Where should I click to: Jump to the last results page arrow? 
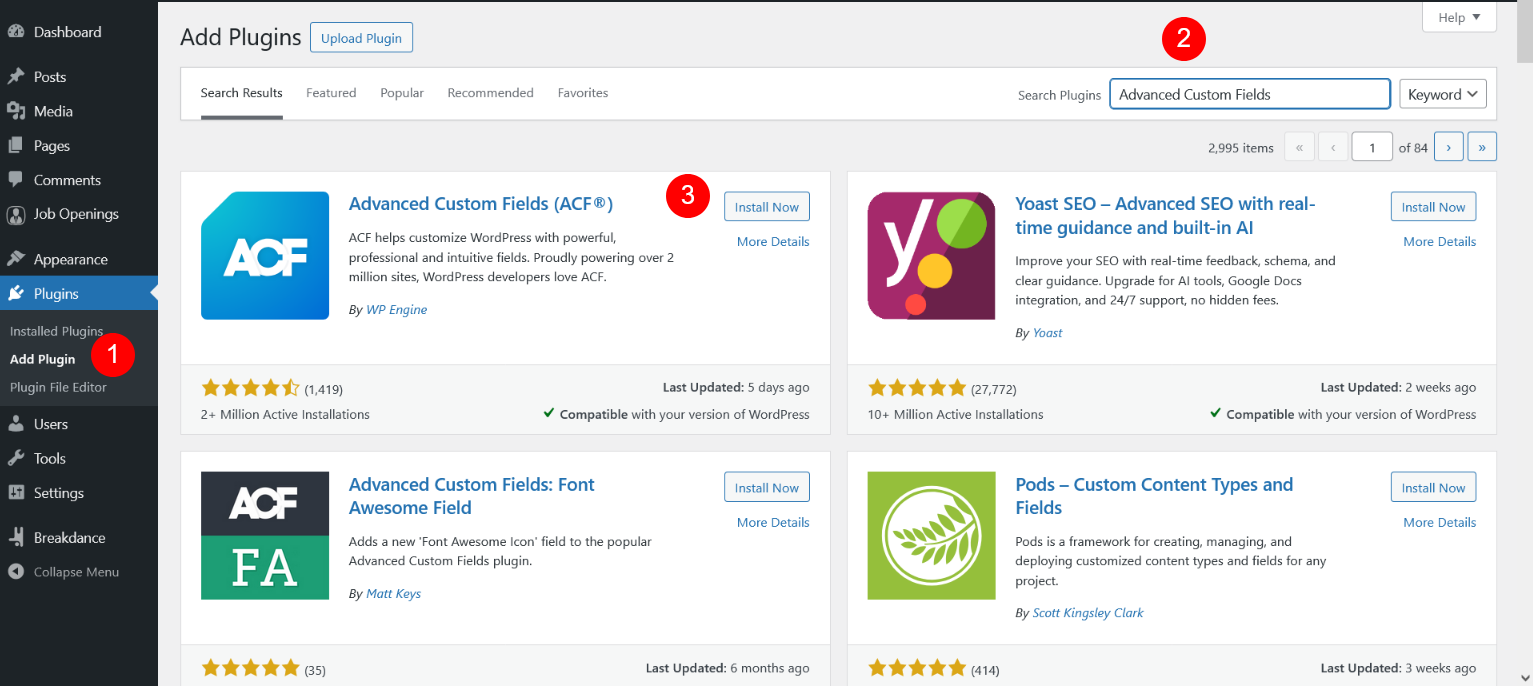coord(1482,147)
